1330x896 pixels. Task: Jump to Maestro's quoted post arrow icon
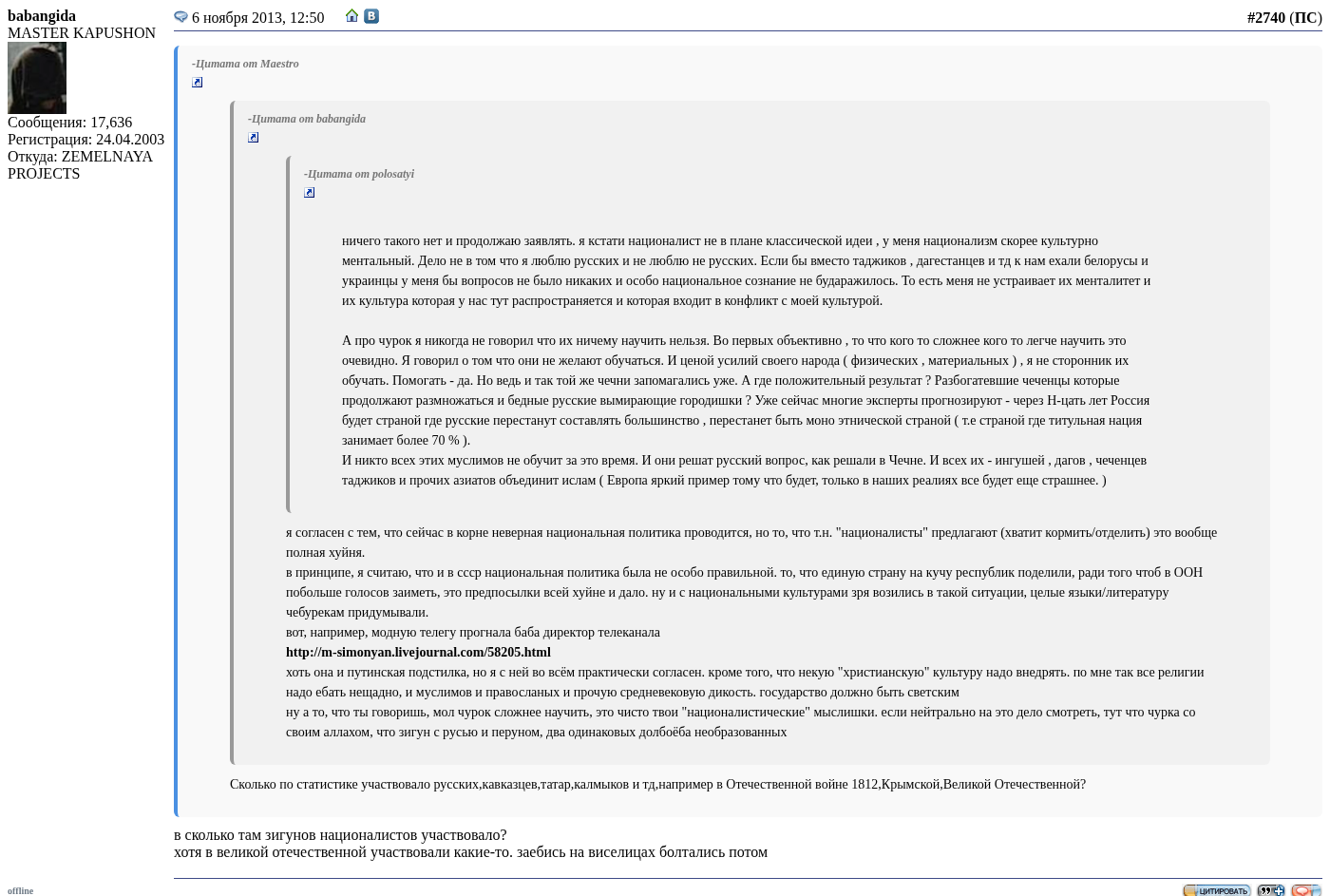(x=198, y=83)
